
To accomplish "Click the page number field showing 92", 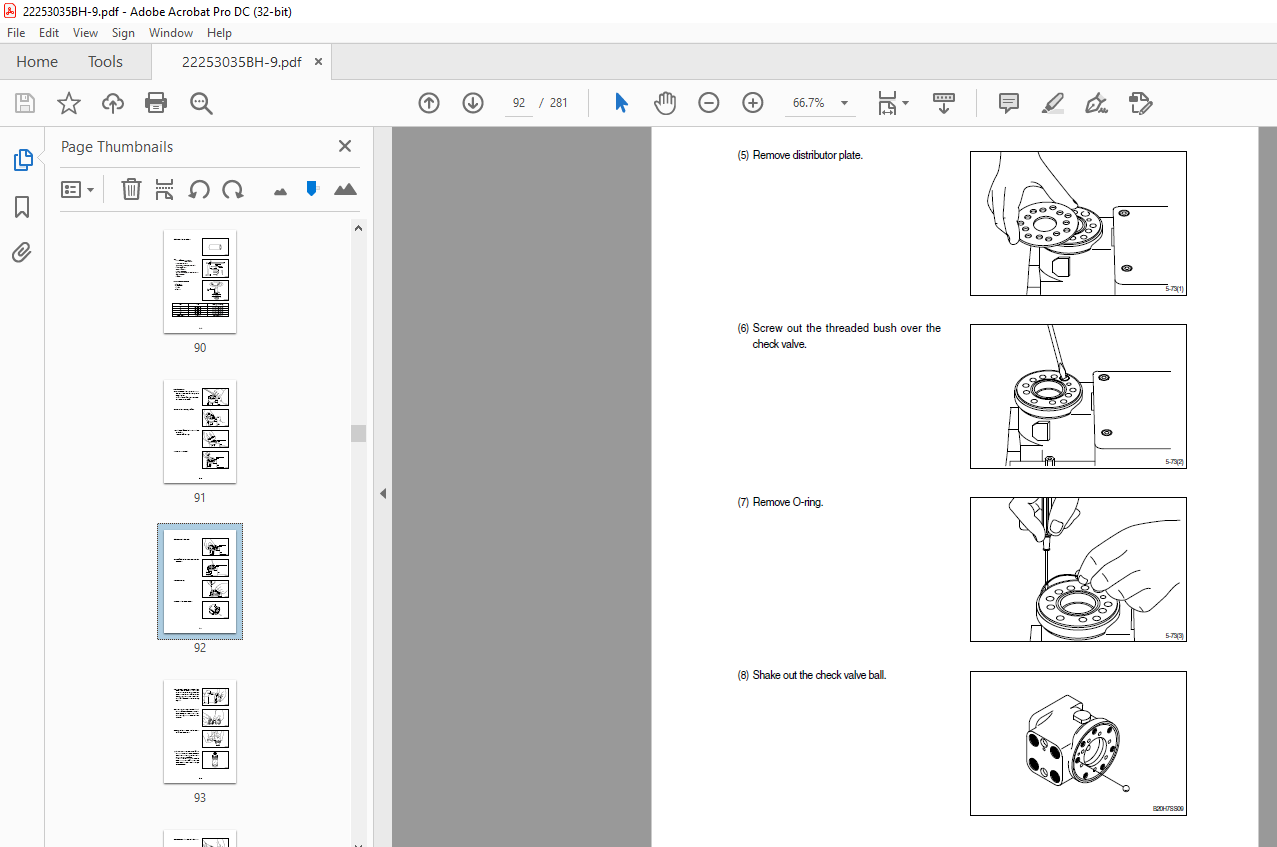I will (519, 103).
